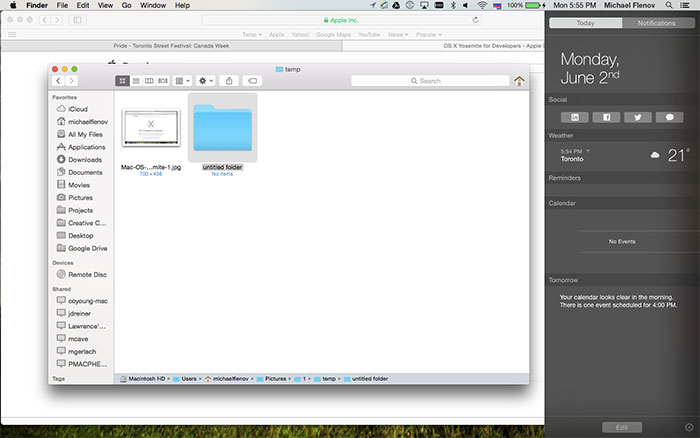Open the Action gear dropdown menu
Screen dimensions: 700x438
pyautogui.click(x=206, y=80)
